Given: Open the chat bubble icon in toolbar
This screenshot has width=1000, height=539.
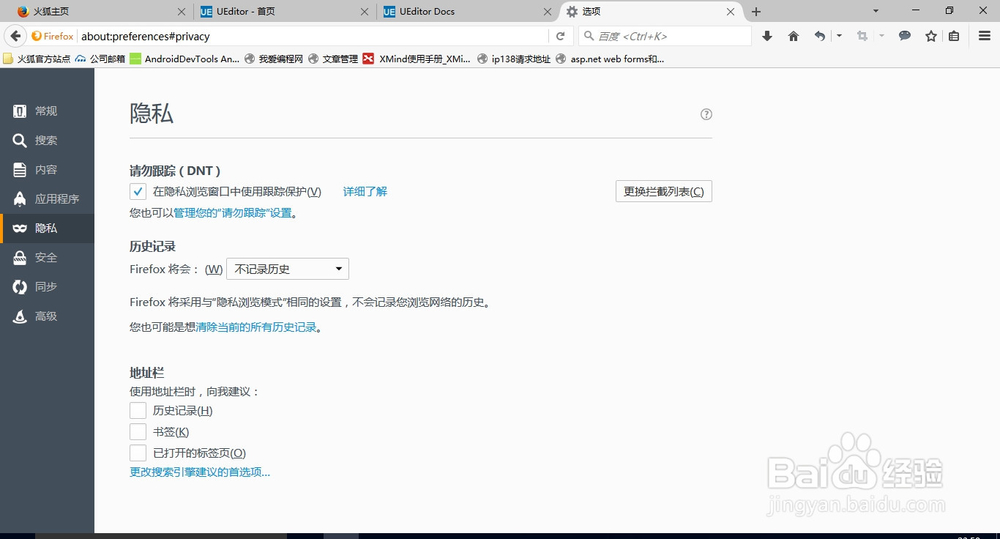Looking at the screenshot, I should [x=904, y=36].
